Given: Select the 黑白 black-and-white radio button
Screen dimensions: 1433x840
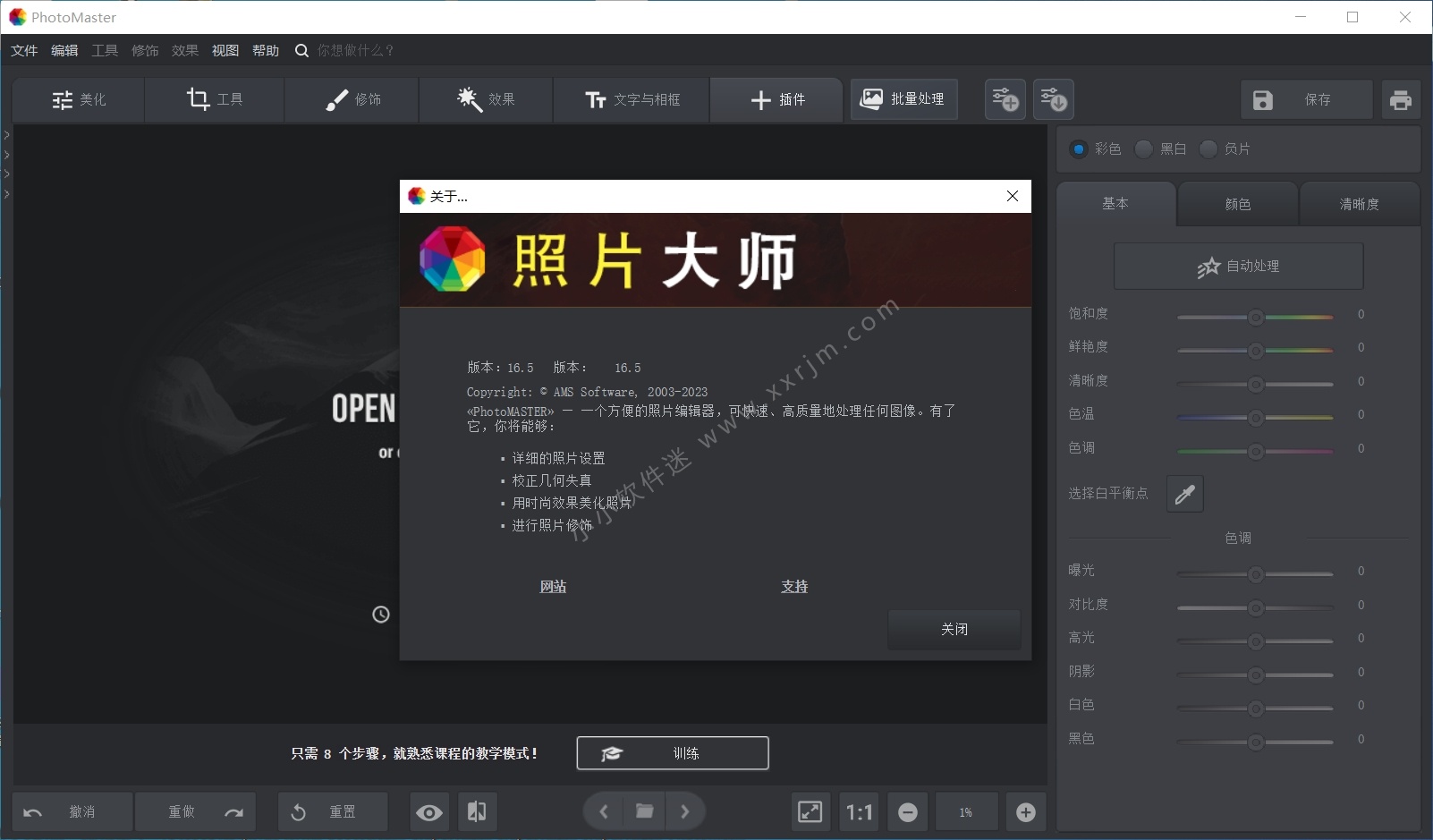Looking at the screenshot, I should point(1143,148).
